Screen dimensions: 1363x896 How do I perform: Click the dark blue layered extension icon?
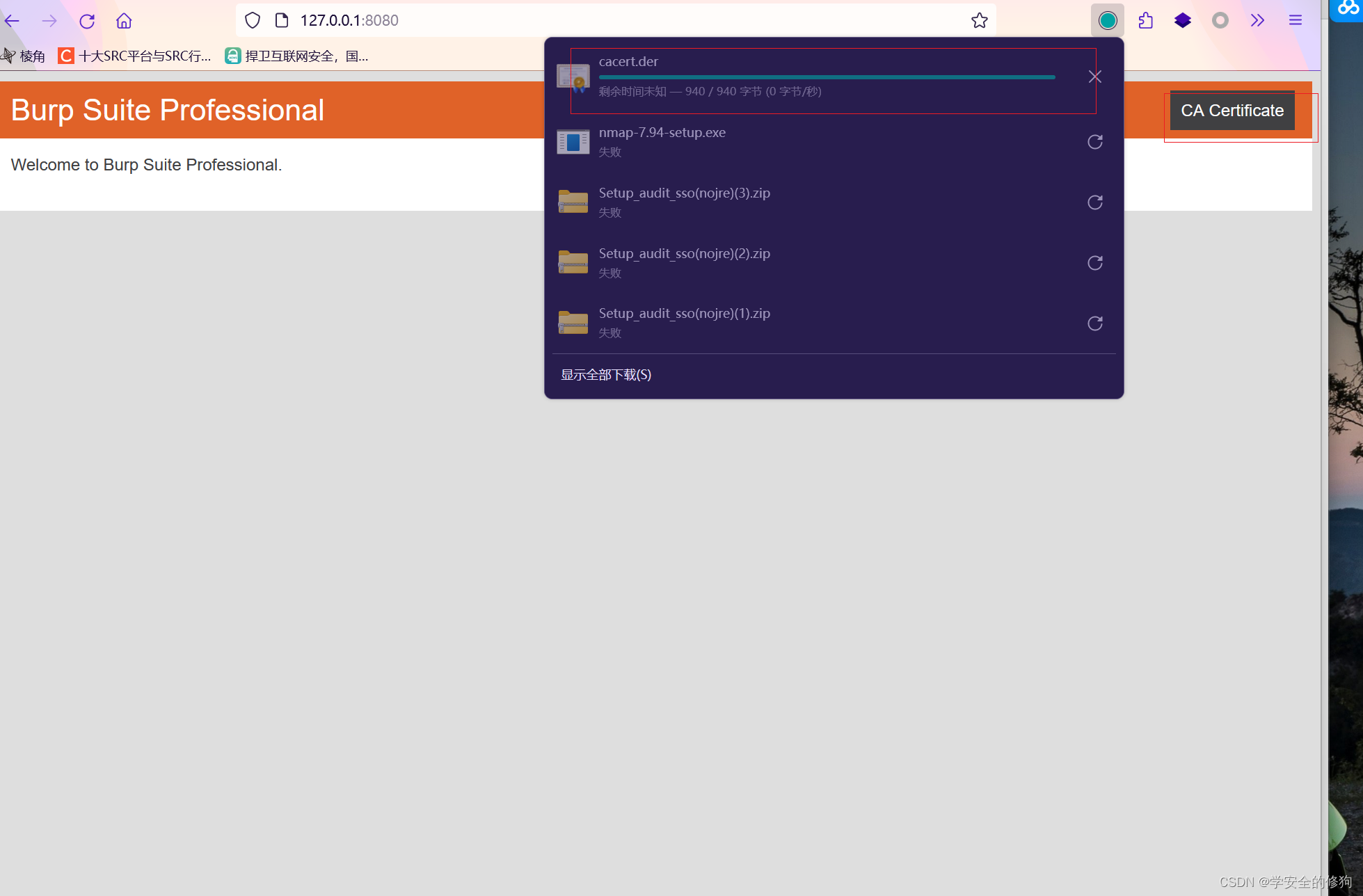pos(1183,21)
